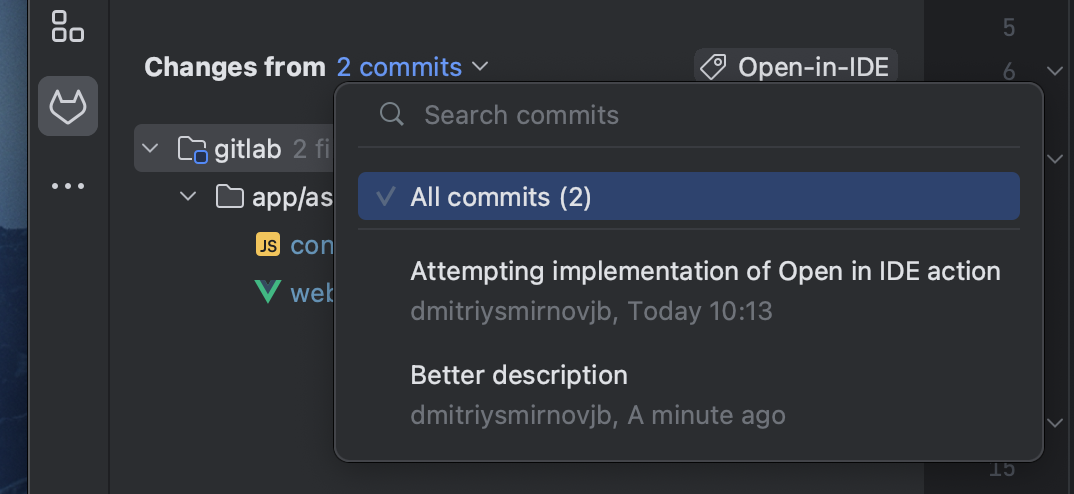The image size is (1074, 494).
Task: Click into the Search commits field
Action: (700, 114)
